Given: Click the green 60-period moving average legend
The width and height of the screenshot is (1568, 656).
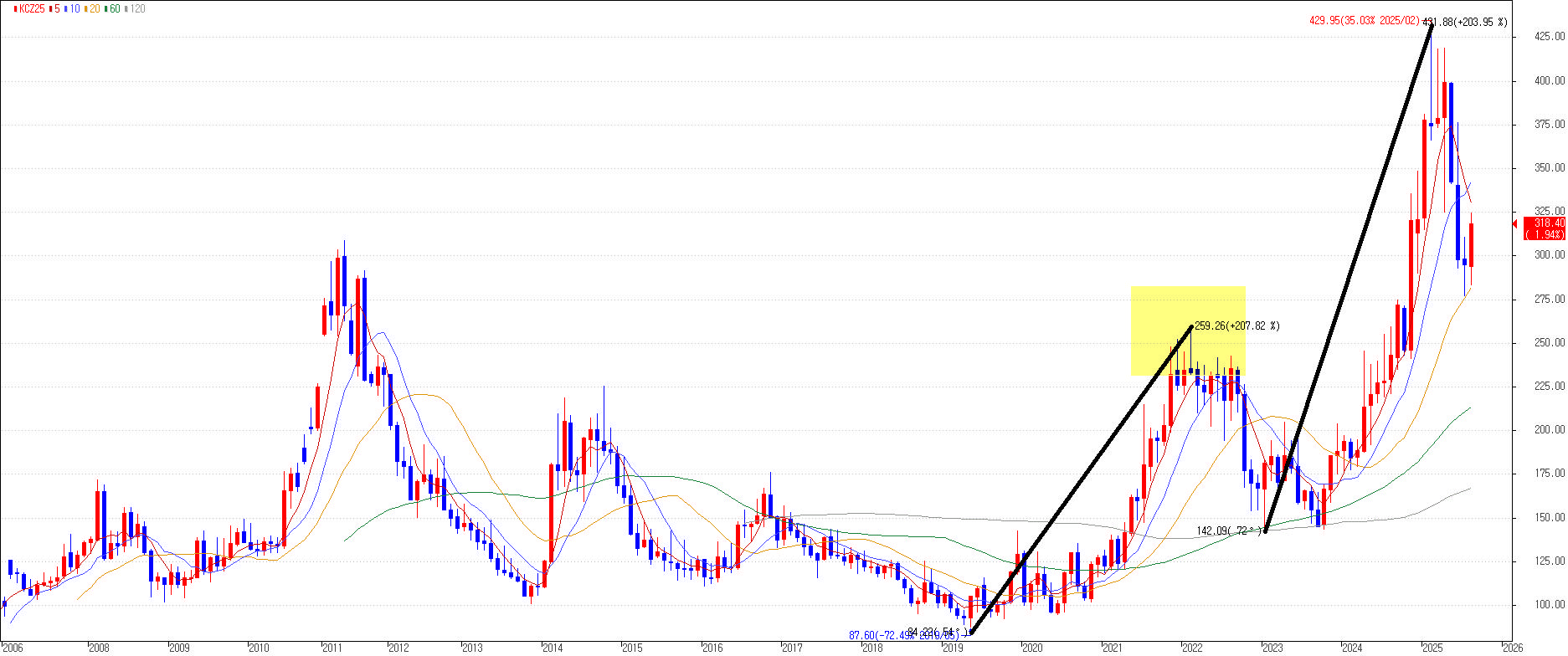Looking at the screenshot, I should [113, 8].
